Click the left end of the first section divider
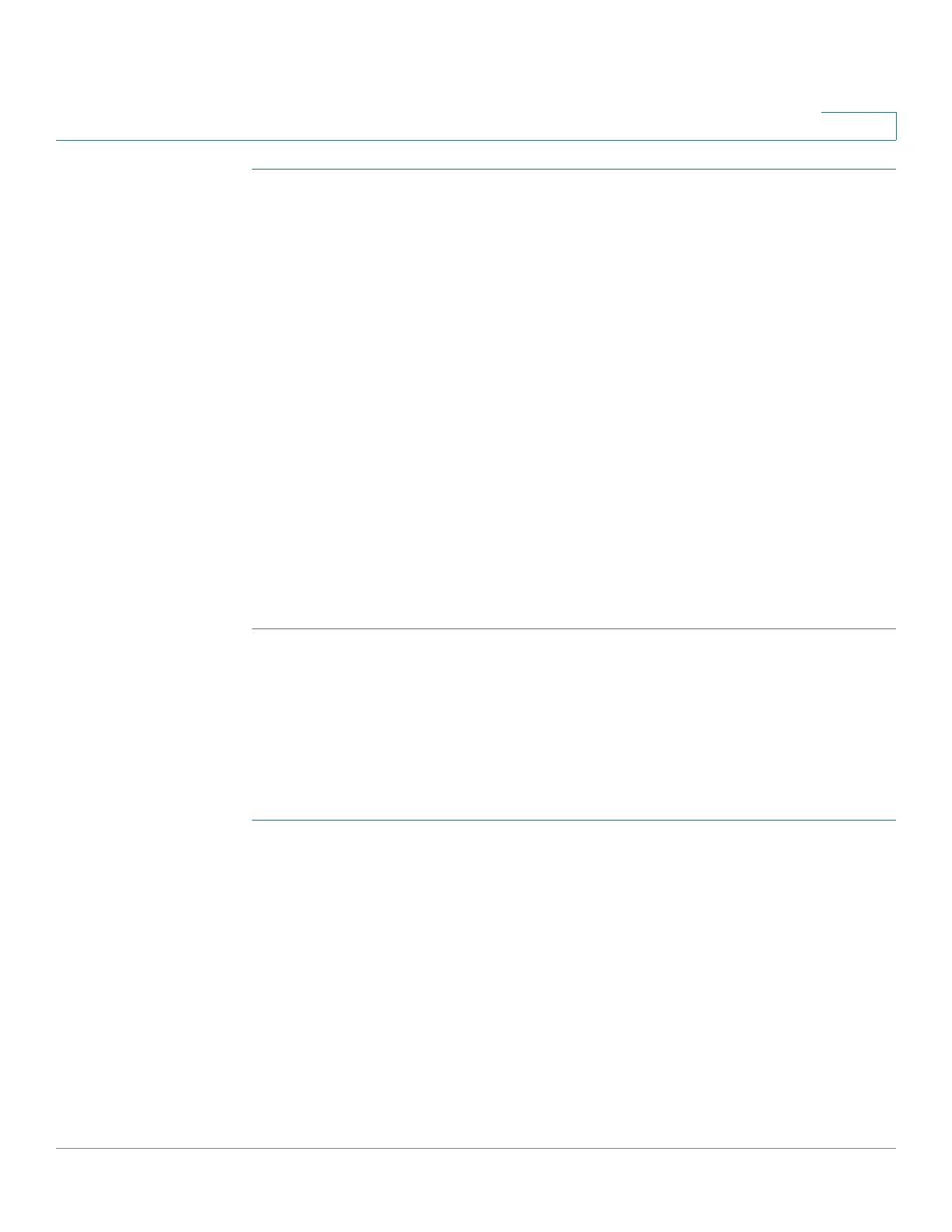 click(255, 169)
